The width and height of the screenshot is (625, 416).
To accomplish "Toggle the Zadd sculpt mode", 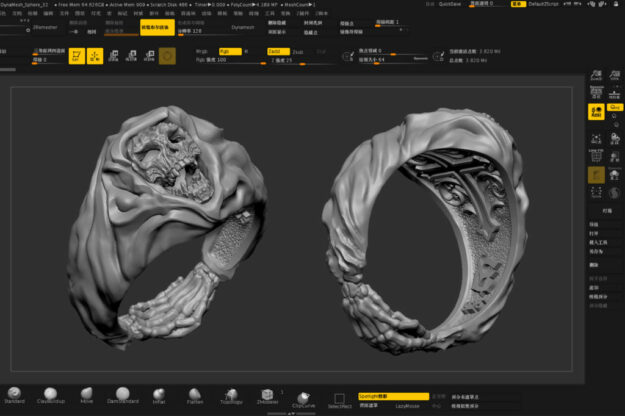I will tap(279, 50).
